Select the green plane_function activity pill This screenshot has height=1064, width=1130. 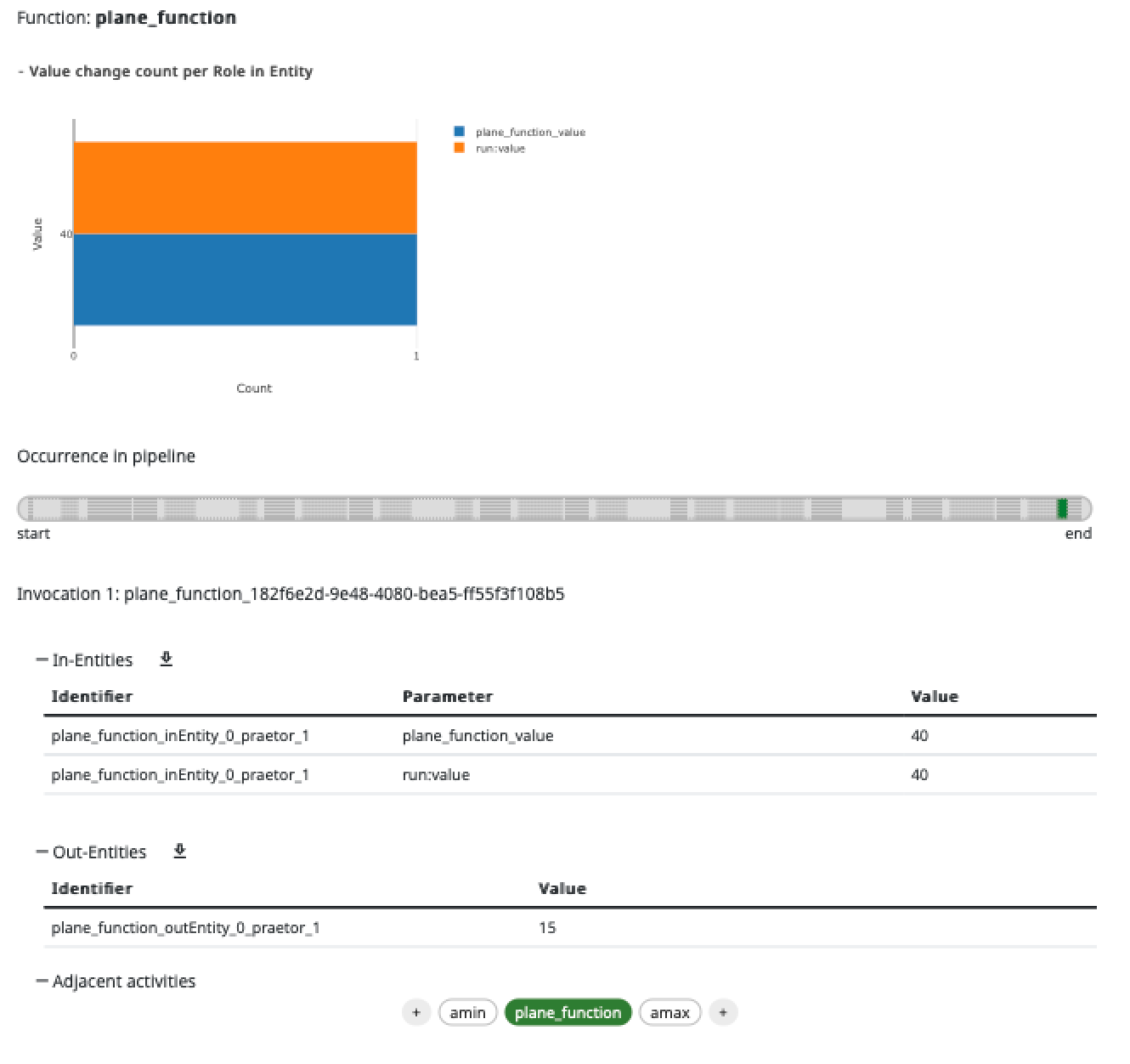568,1012
